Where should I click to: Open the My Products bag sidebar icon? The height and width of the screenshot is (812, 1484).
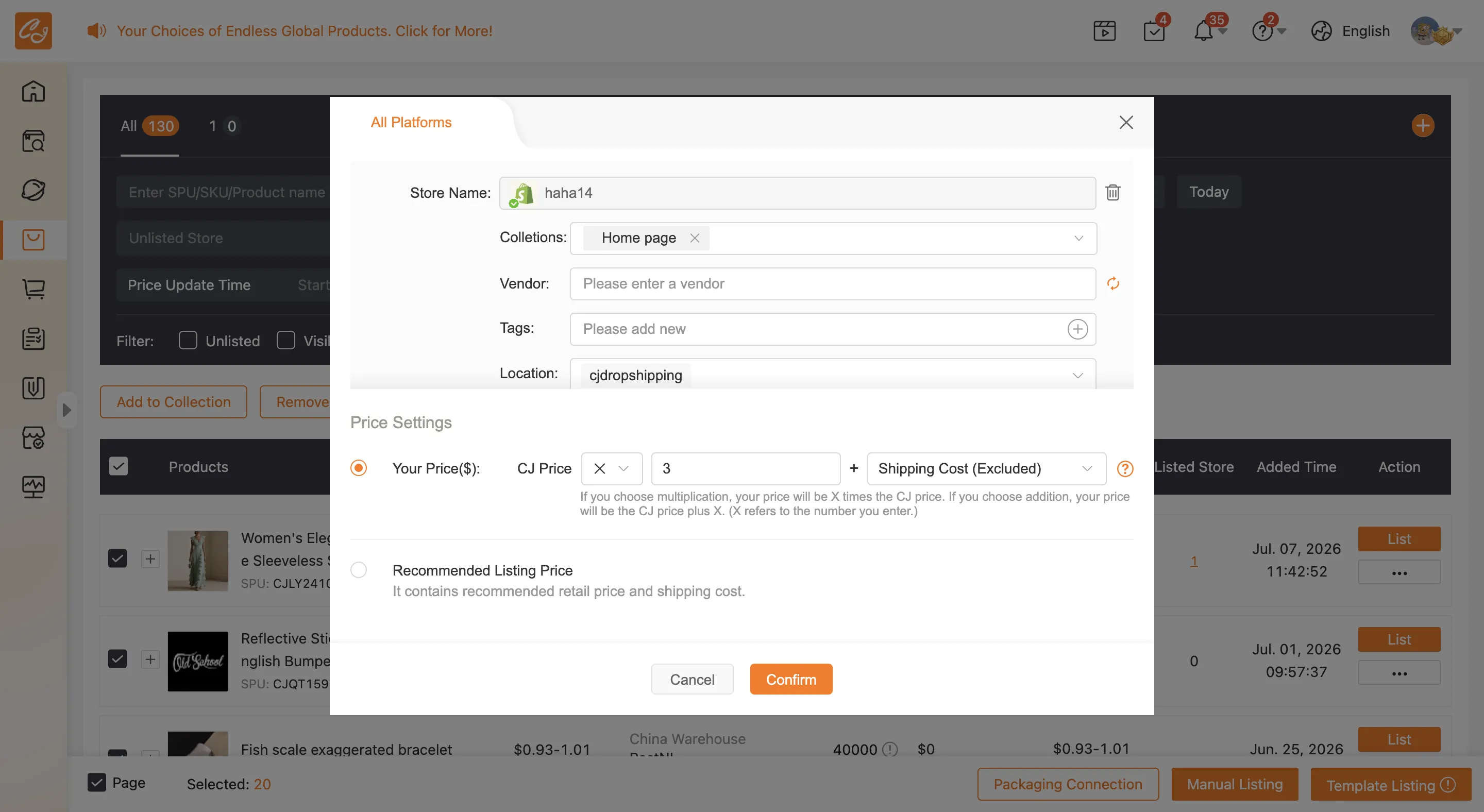[33, 240]
